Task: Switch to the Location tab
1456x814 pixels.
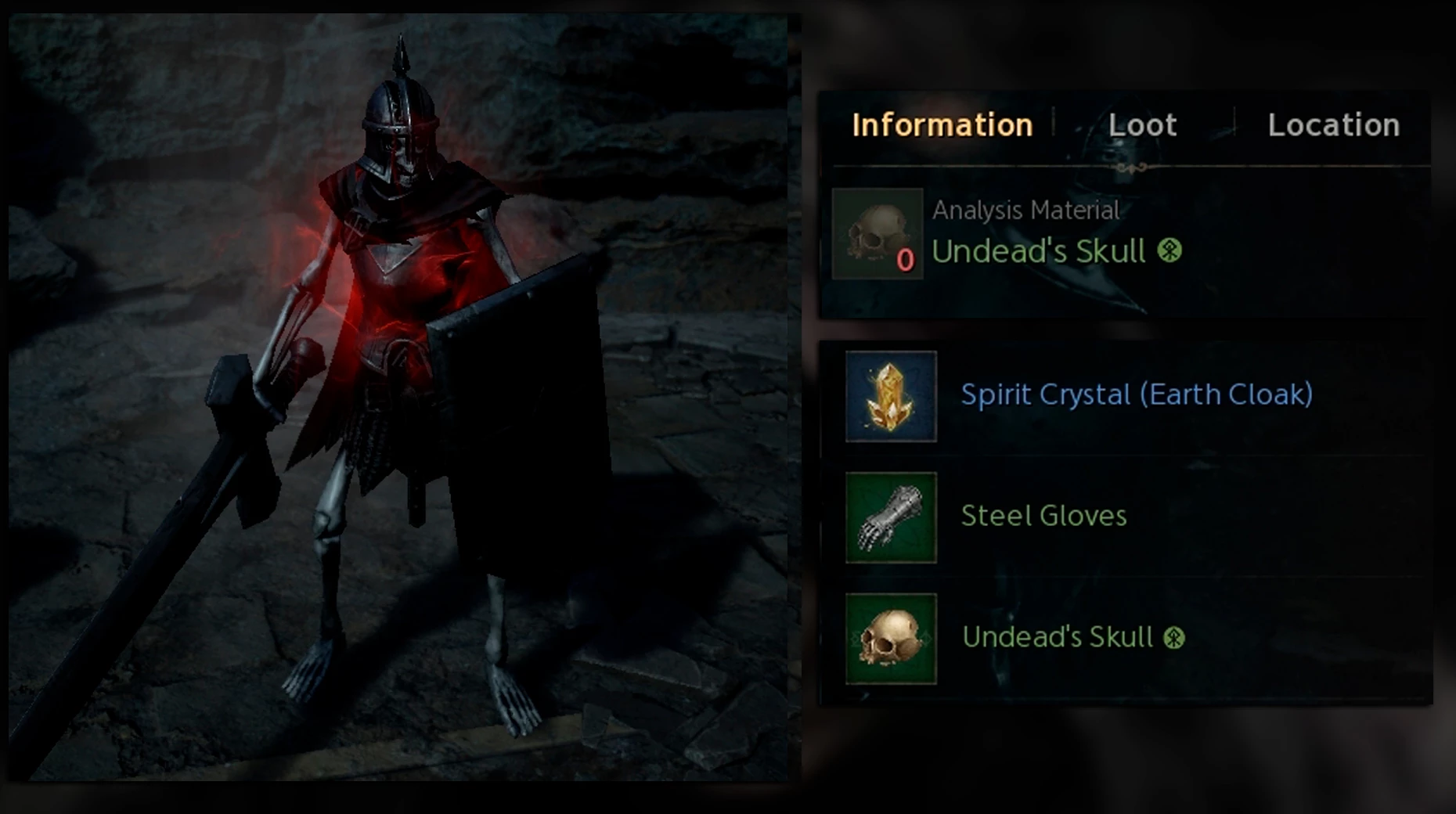Action: tap(1334, 125)
